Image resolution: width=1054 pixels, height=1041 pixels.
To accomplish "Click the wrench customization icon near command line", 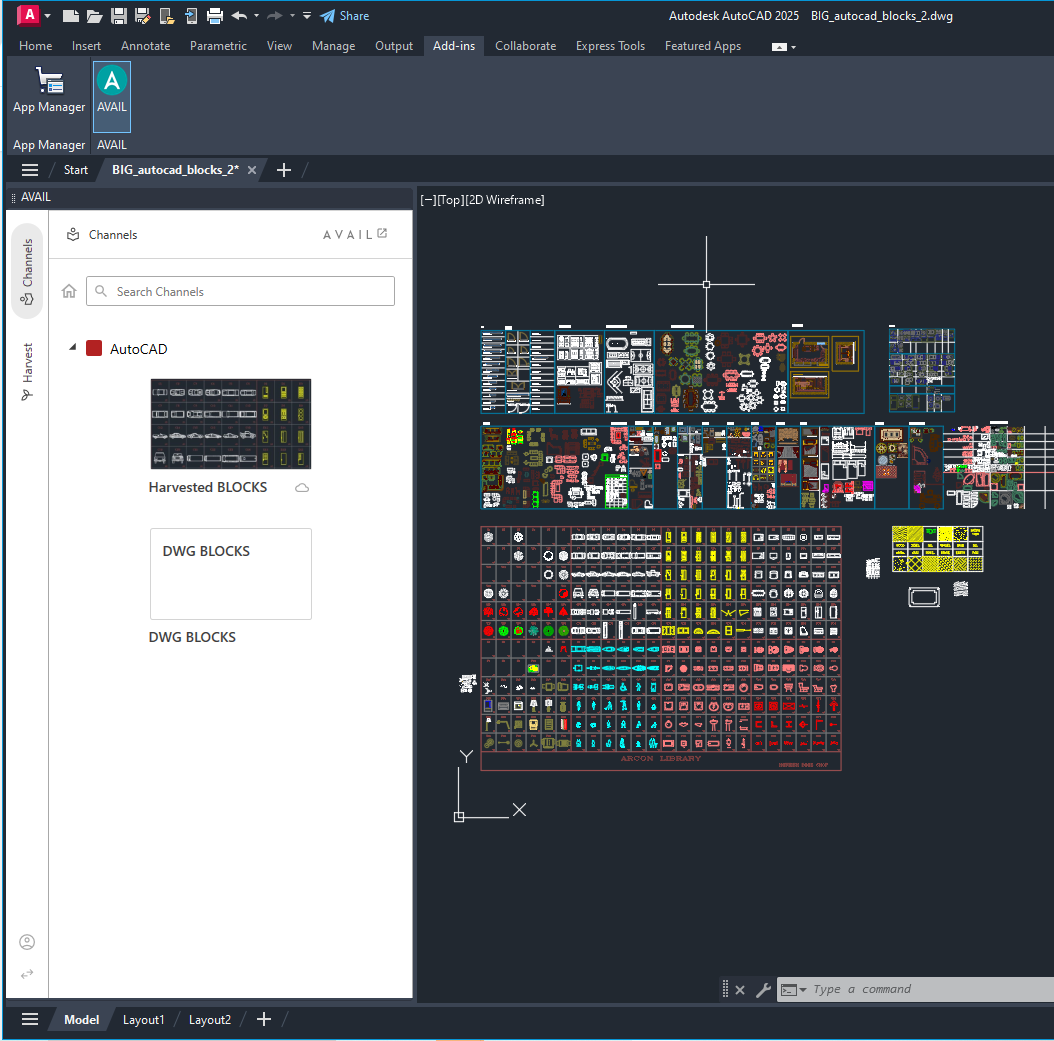I will tap(763, 989).
